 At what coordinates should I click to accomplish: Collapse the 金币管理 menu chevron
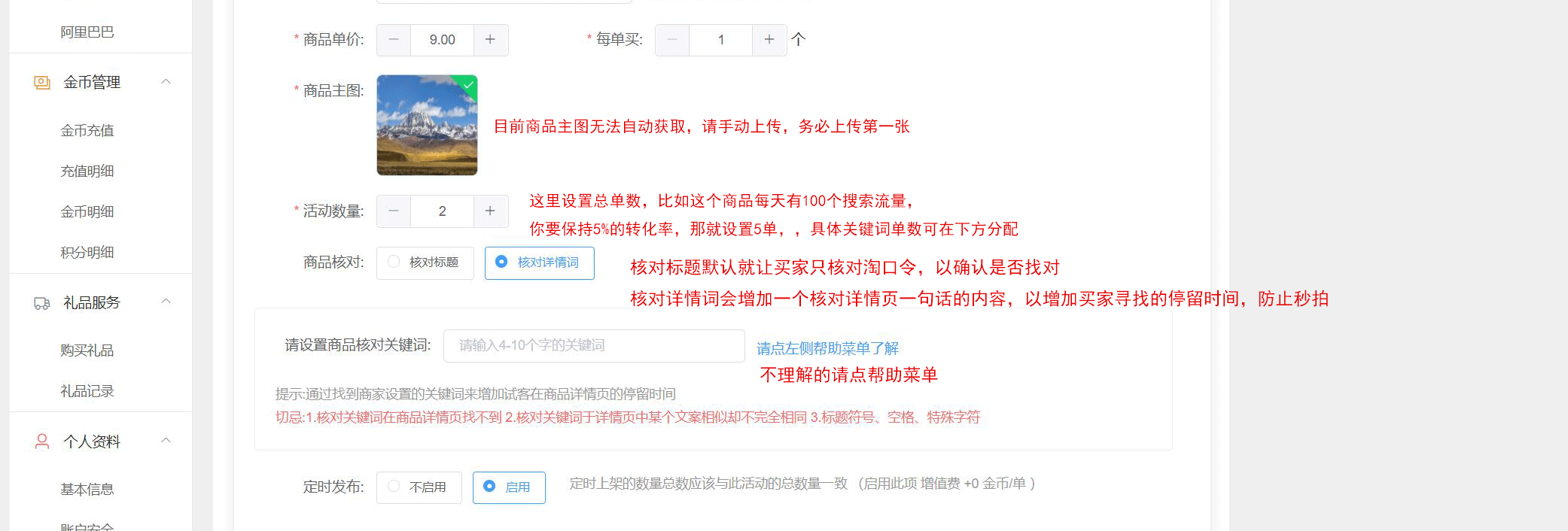166,82
